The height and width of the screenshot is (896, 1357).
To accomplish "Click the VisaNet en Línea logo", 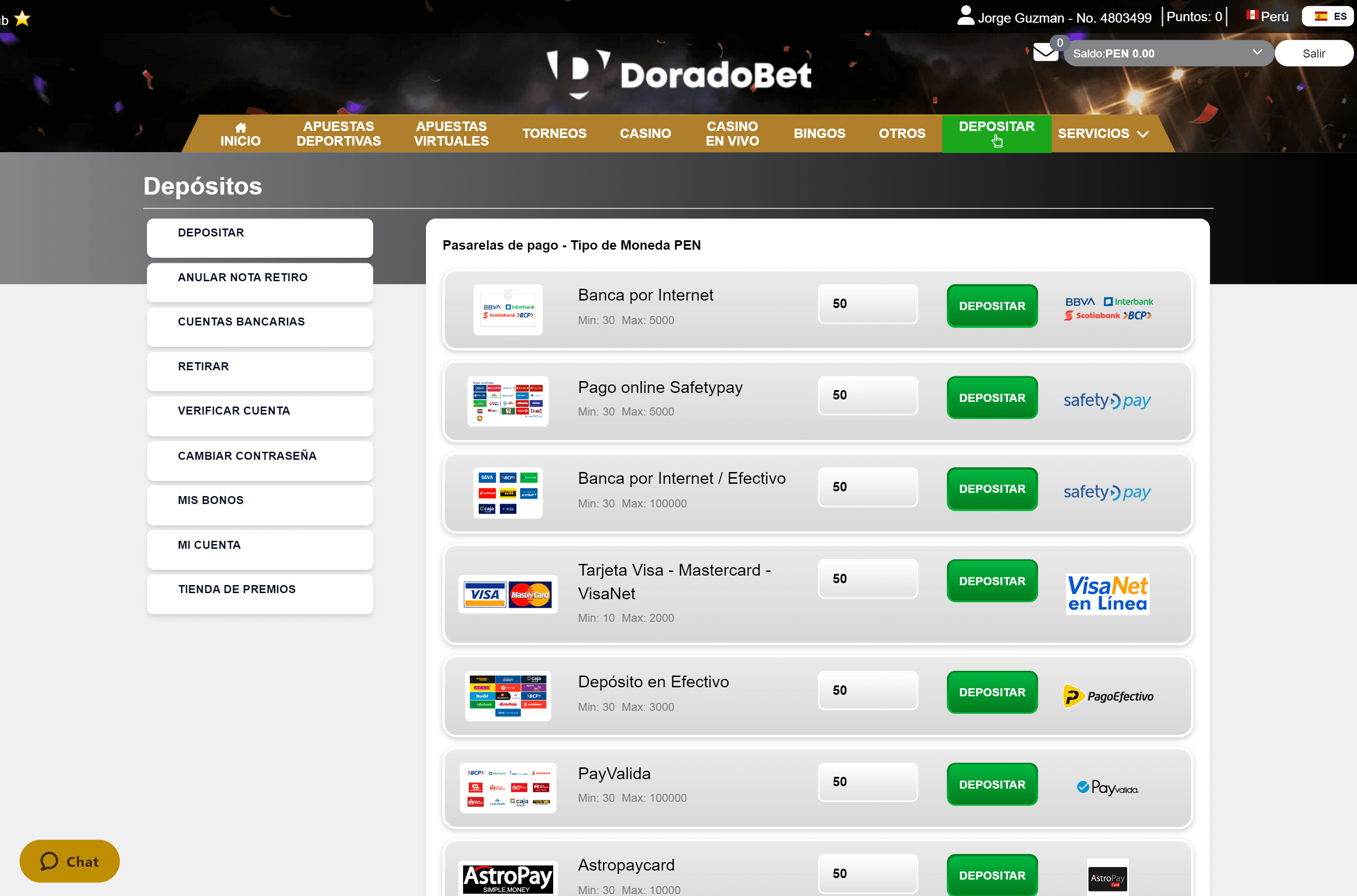I will pyautogui.click(x=1107, y=595).
